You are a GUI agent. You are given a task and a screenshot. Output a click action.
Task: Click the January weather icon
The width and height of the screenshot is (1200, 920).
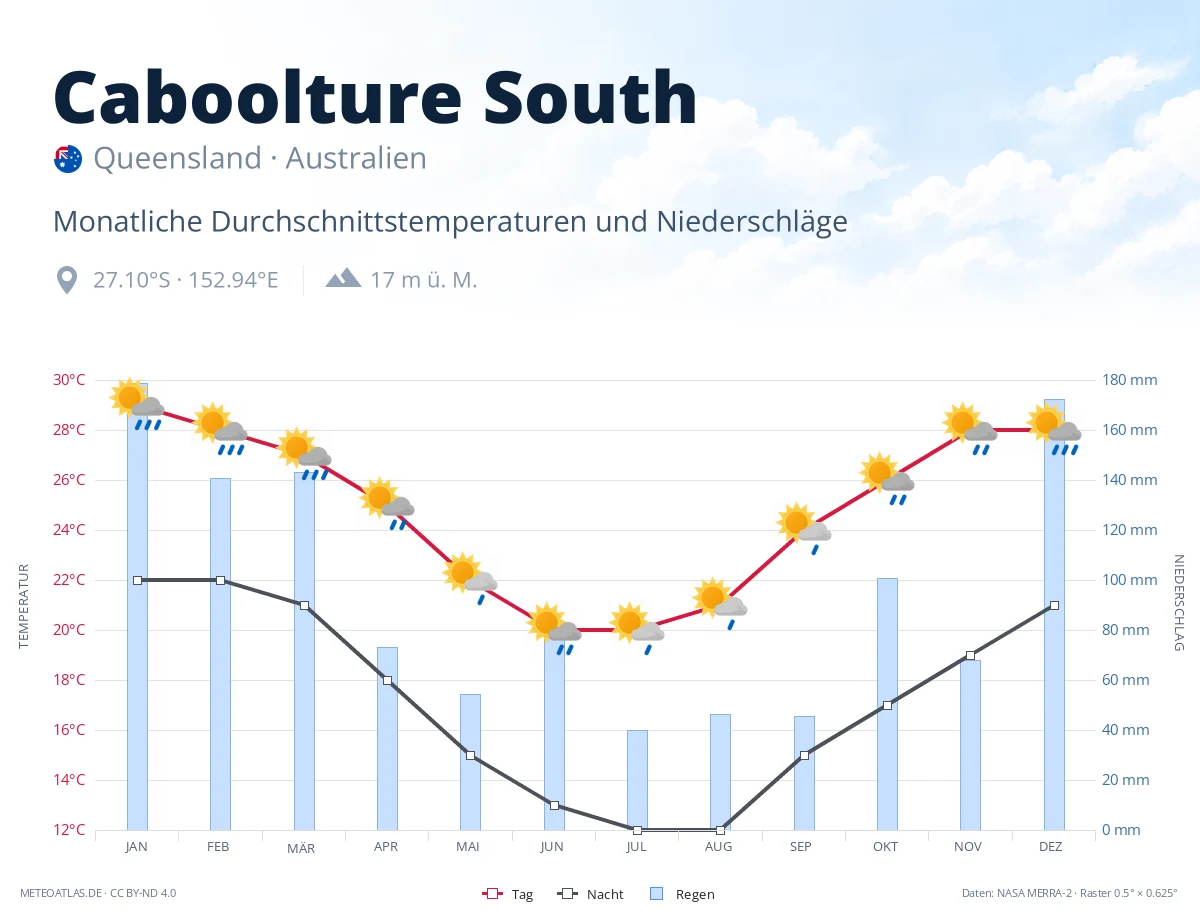[138, 404]
